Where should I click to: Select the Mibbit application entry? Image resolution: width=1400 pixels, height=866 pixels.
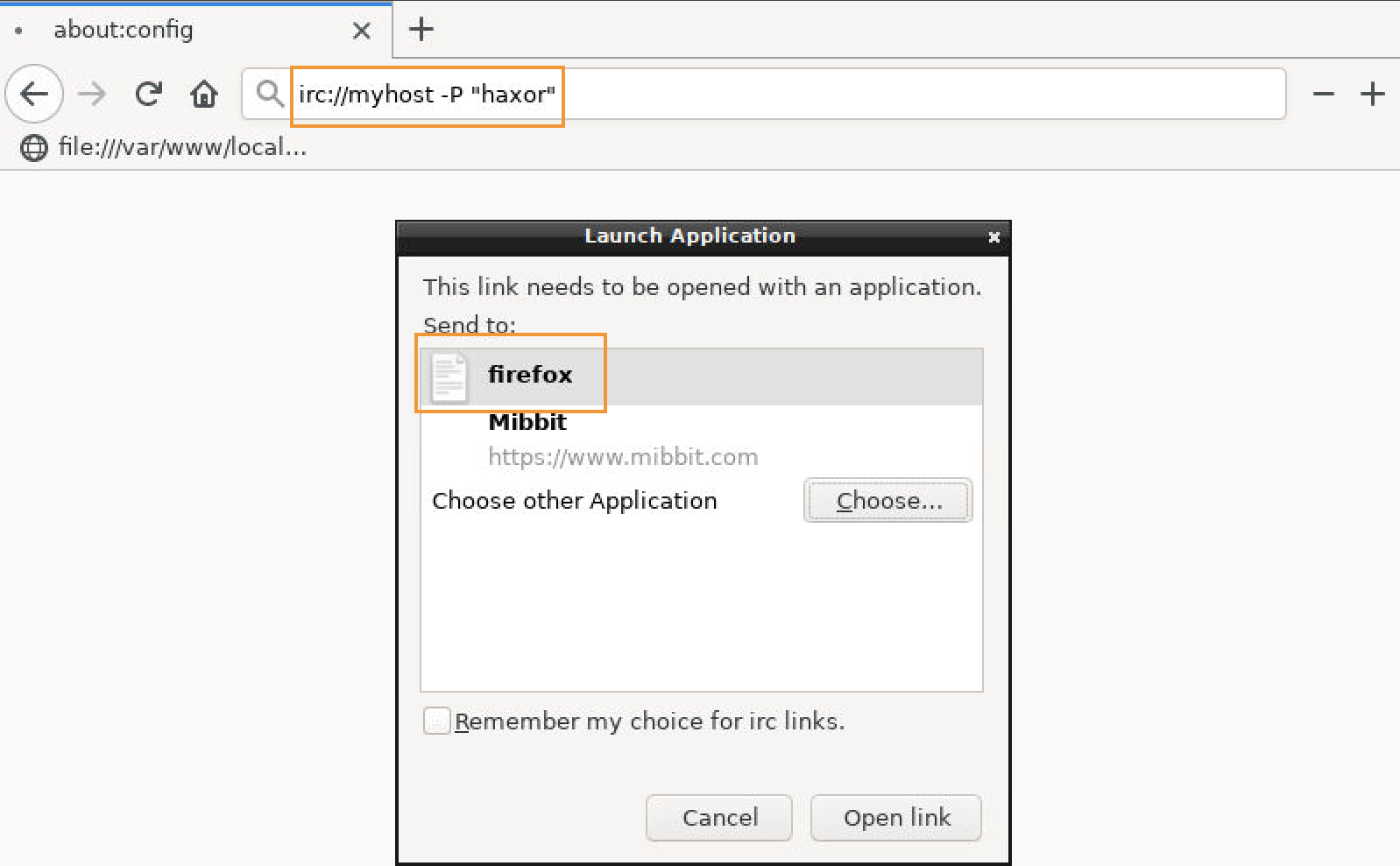click(x=702, y=440)
